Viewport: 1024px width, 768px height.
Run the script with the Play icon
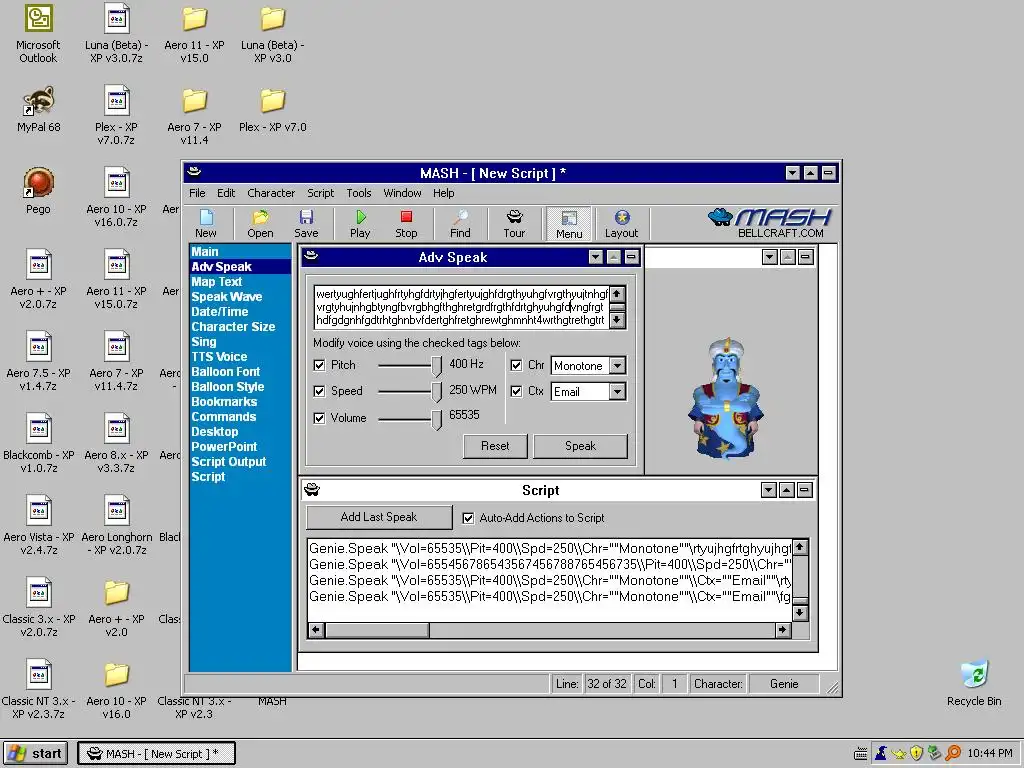(x=360, y=223)
